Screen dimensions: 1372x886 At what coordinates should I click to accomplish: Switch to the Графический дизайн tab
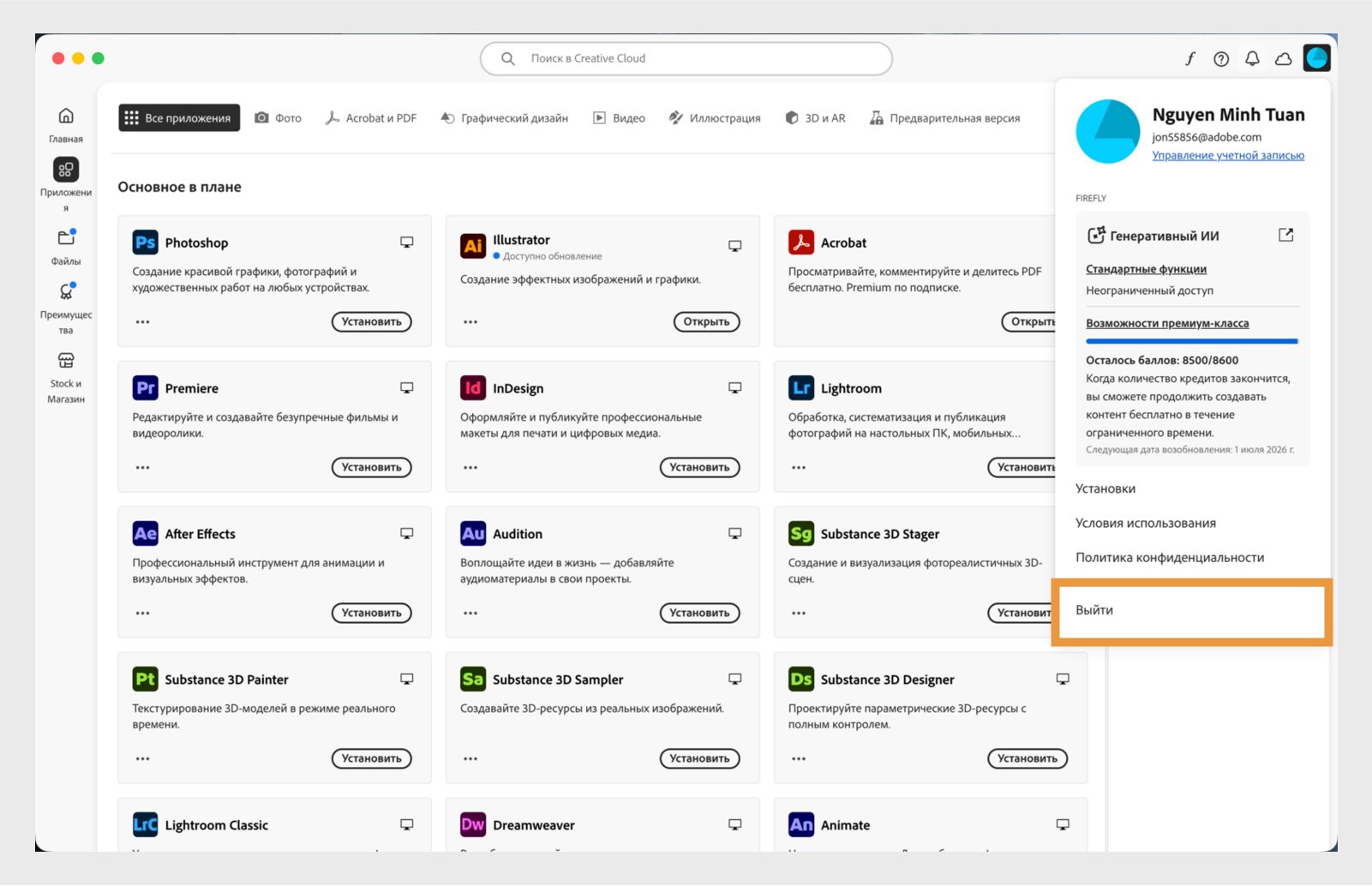[504, 118]
